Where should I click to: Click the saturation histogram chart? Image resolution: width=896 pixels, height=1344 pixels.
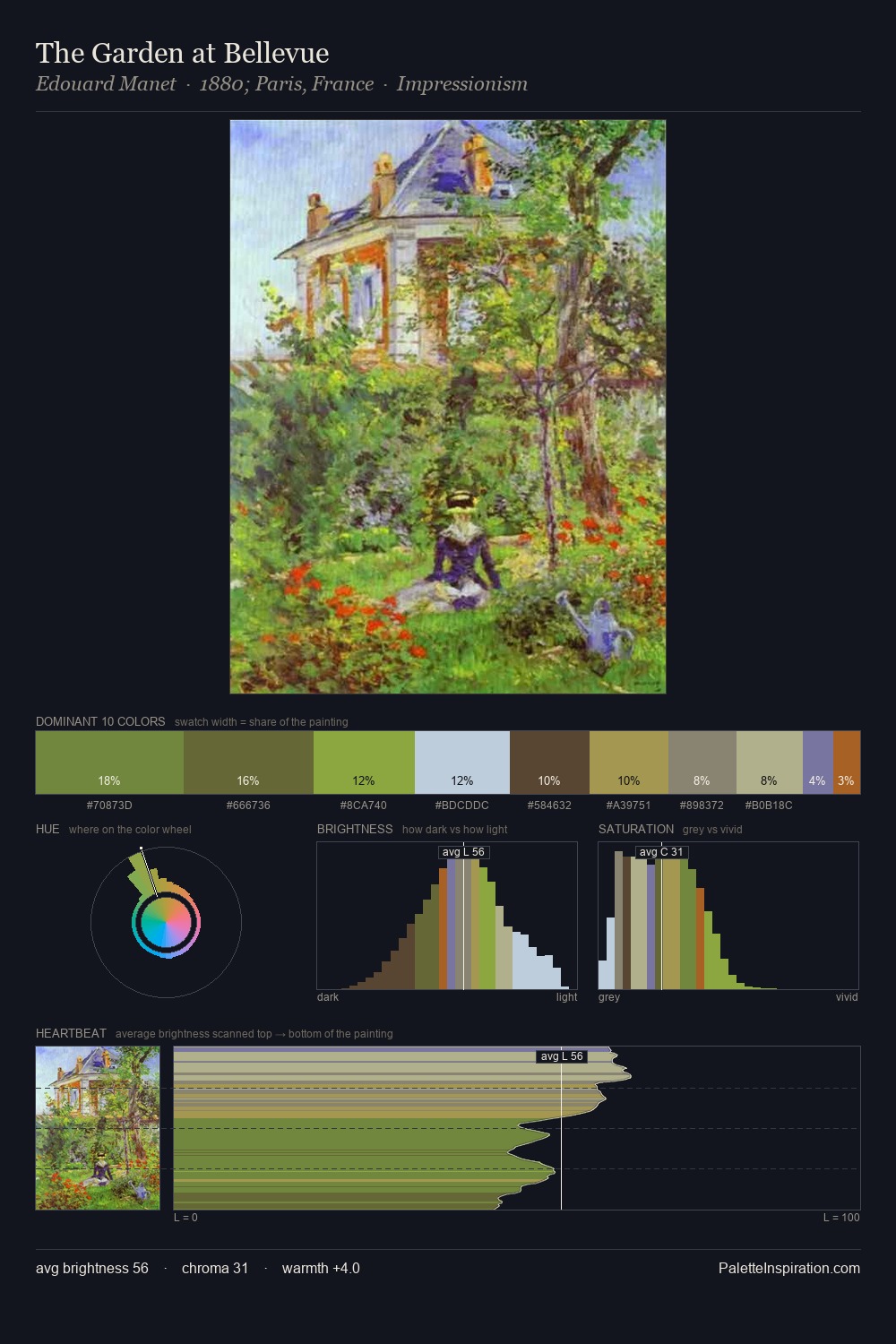(x=728, y=916)
